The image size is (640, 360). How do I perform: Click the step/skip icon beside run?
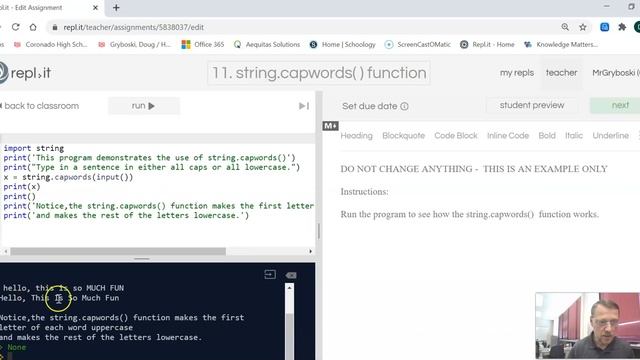(304, 106)
